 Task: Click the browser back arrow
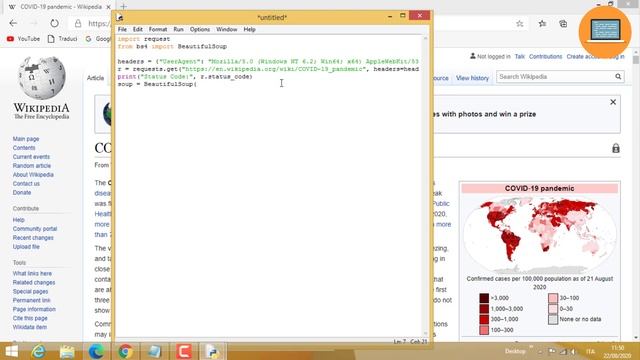pos(13,23)
